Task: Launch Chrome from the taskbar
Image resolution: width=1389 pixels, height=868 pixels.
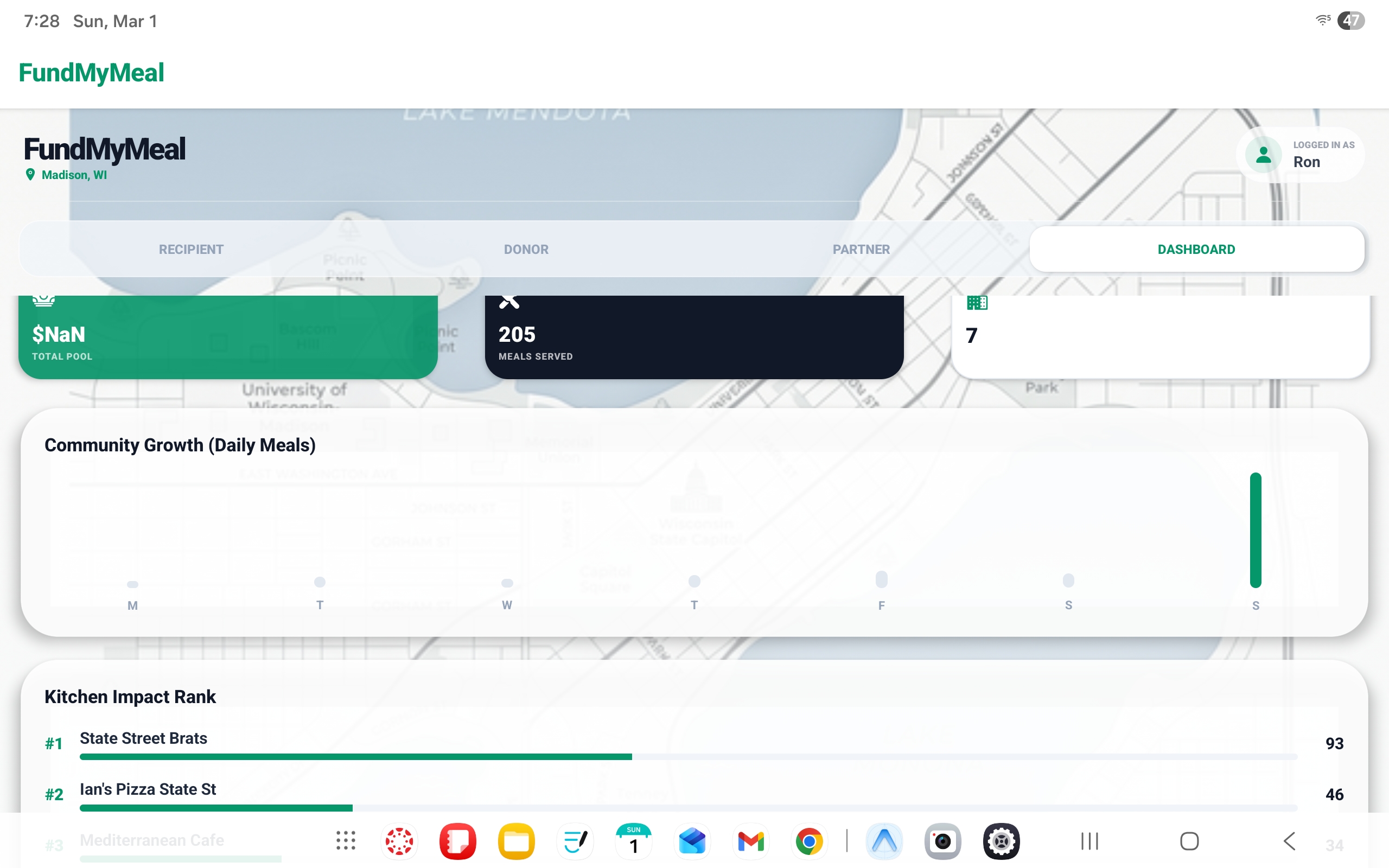Action: [809, 841]
